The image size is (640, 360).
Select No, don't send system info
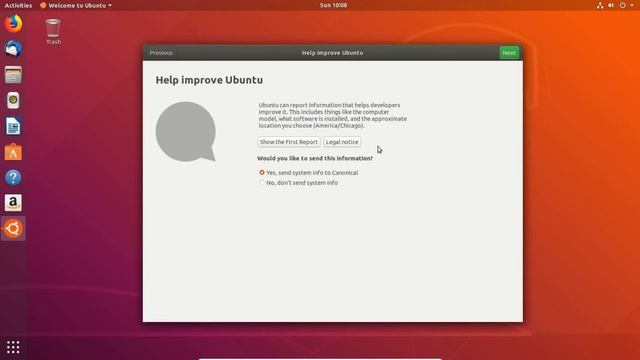coord(298,183)
